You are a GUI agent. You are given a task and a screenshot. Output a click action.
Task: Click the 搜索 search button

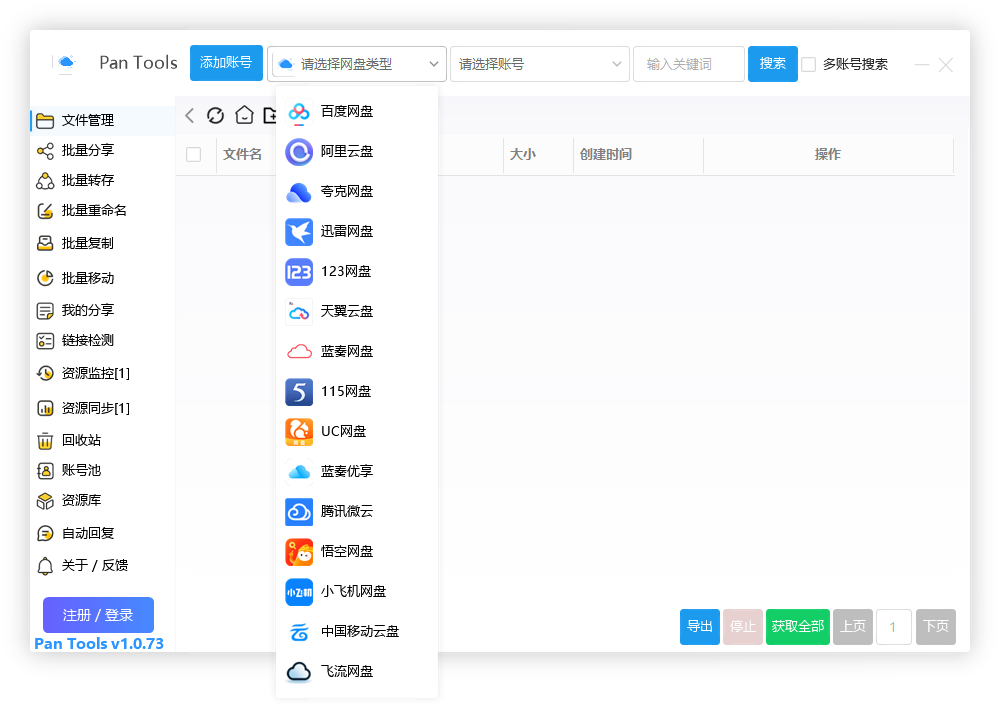point(772,63)
